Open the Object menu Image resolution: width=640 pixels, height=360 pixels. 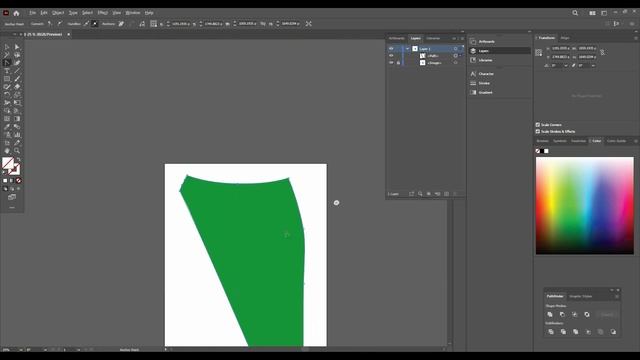pos(58,13)
